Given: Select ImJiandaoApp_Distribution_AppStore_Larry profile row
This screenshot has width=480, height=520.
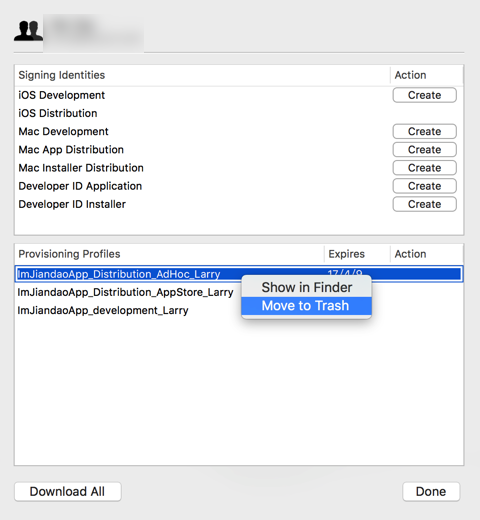Looking at the screenshot, I should coord(239,292).
